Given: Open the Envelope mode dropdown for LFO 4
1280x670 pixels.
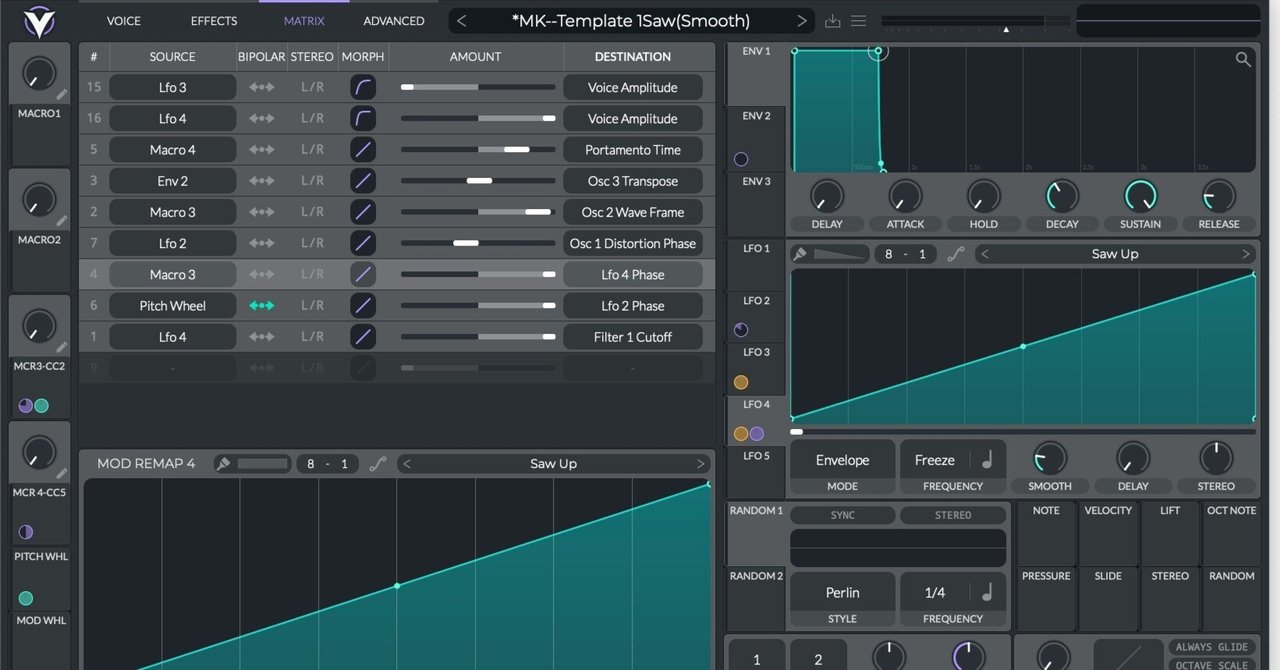Looking at the screenshot, I should pyautogui.click(x=841, y=459).
